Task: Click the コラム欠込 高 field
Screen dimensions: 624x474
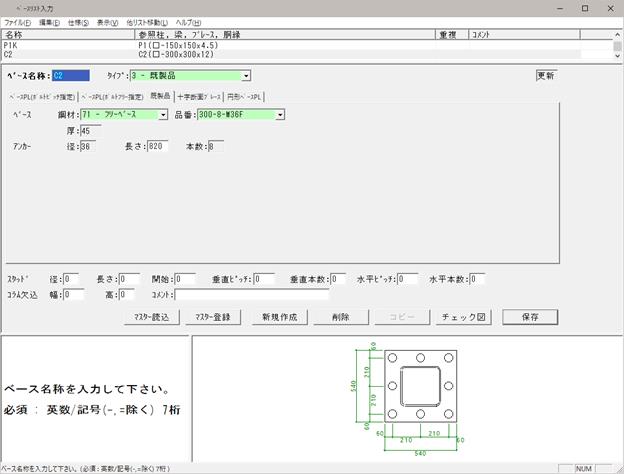Action: (x=127, y=295)
